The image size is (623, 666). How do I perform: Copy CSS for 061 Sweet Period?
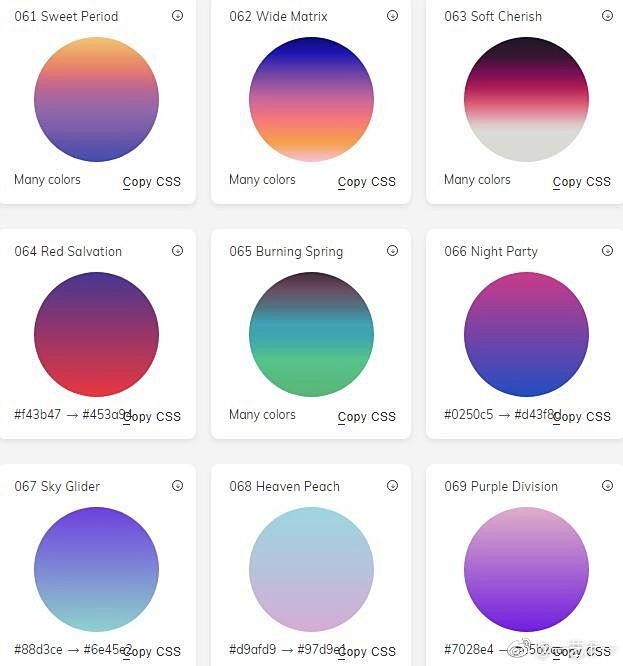(152, 182)
